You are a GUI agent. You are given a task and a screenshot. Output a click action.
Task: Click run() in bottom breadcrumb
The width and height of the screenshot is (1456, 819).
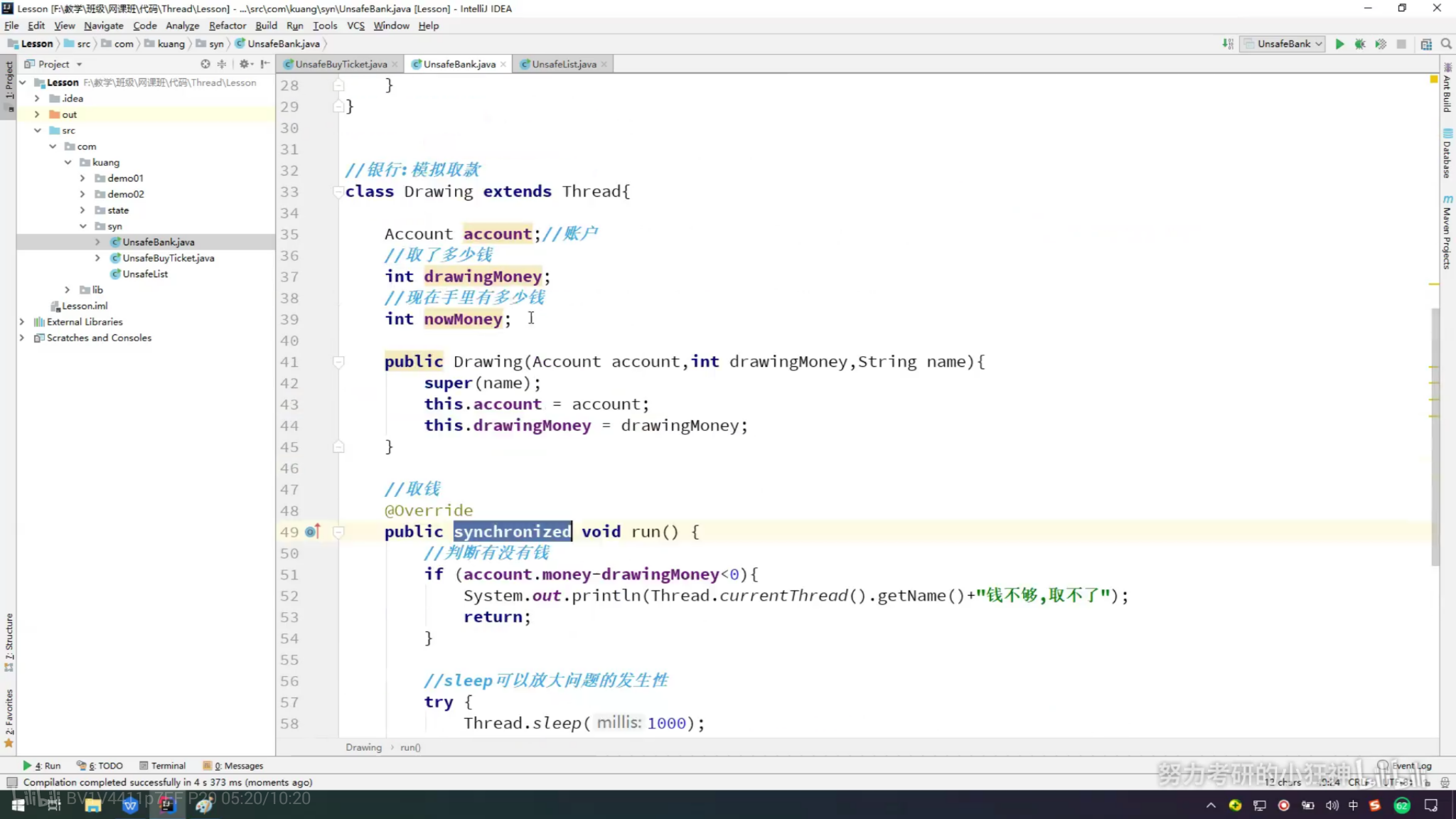pos(410,747)
